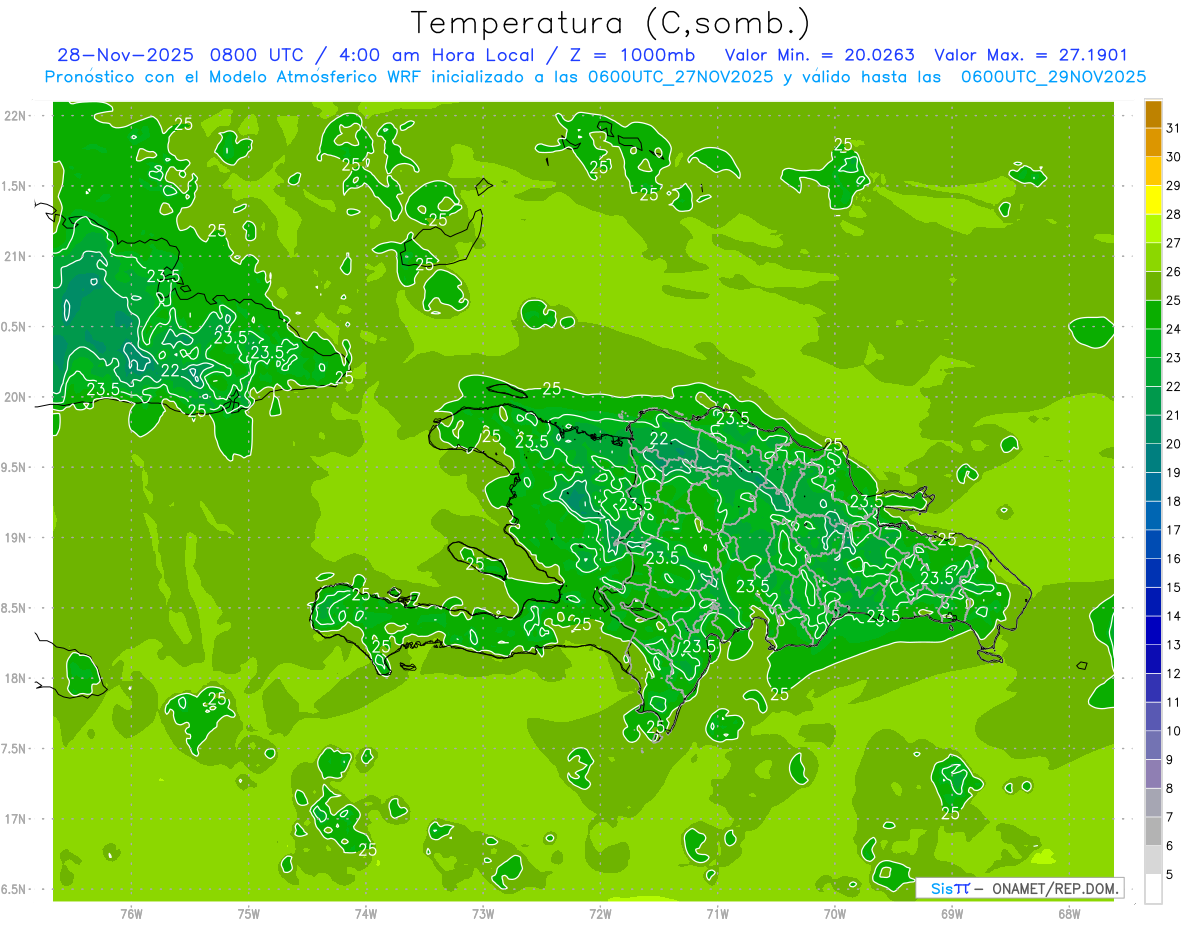Click the "72W" longitude axis label
This screenshot has height=927, width=1200.
[x=600, y=914]
